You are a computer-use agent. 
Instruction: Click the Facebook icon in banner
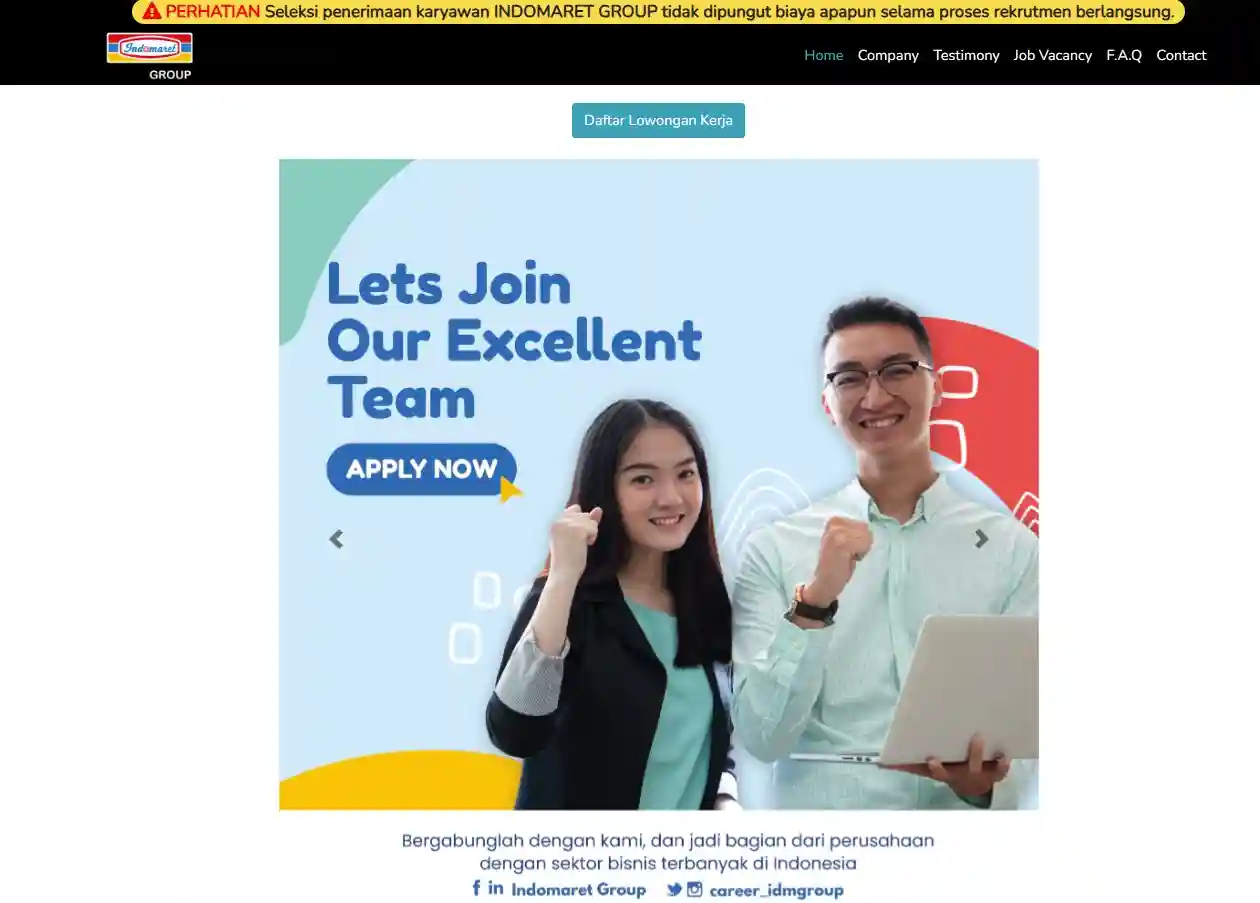tap(476, 888)
